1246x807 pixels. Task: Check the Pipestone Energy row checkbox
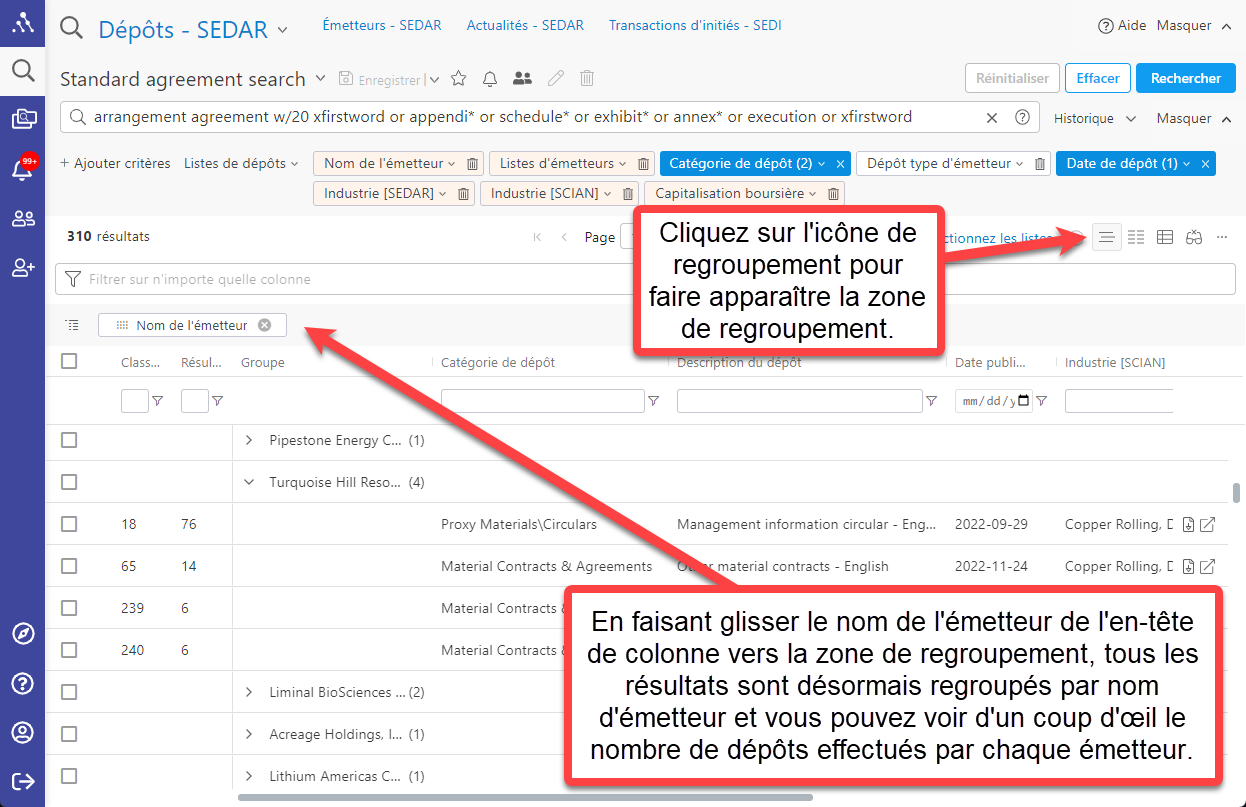click(69, 440)
